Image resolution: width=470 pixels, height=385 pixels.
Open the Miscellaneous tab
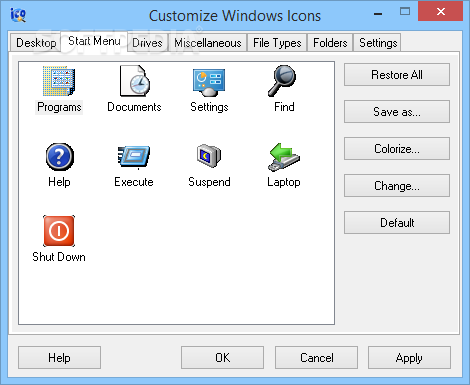pos(208,43)
